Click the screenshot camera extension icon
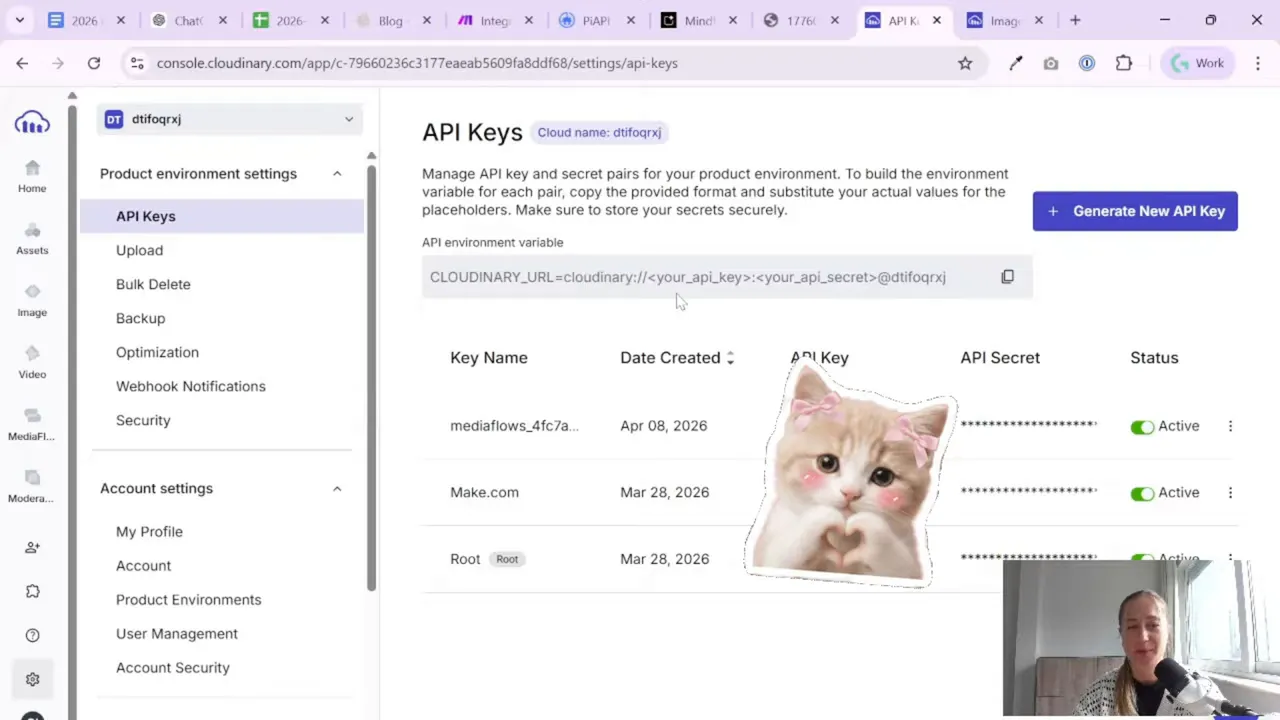Screen dimensions: 1280x720 pos(1050,63)
